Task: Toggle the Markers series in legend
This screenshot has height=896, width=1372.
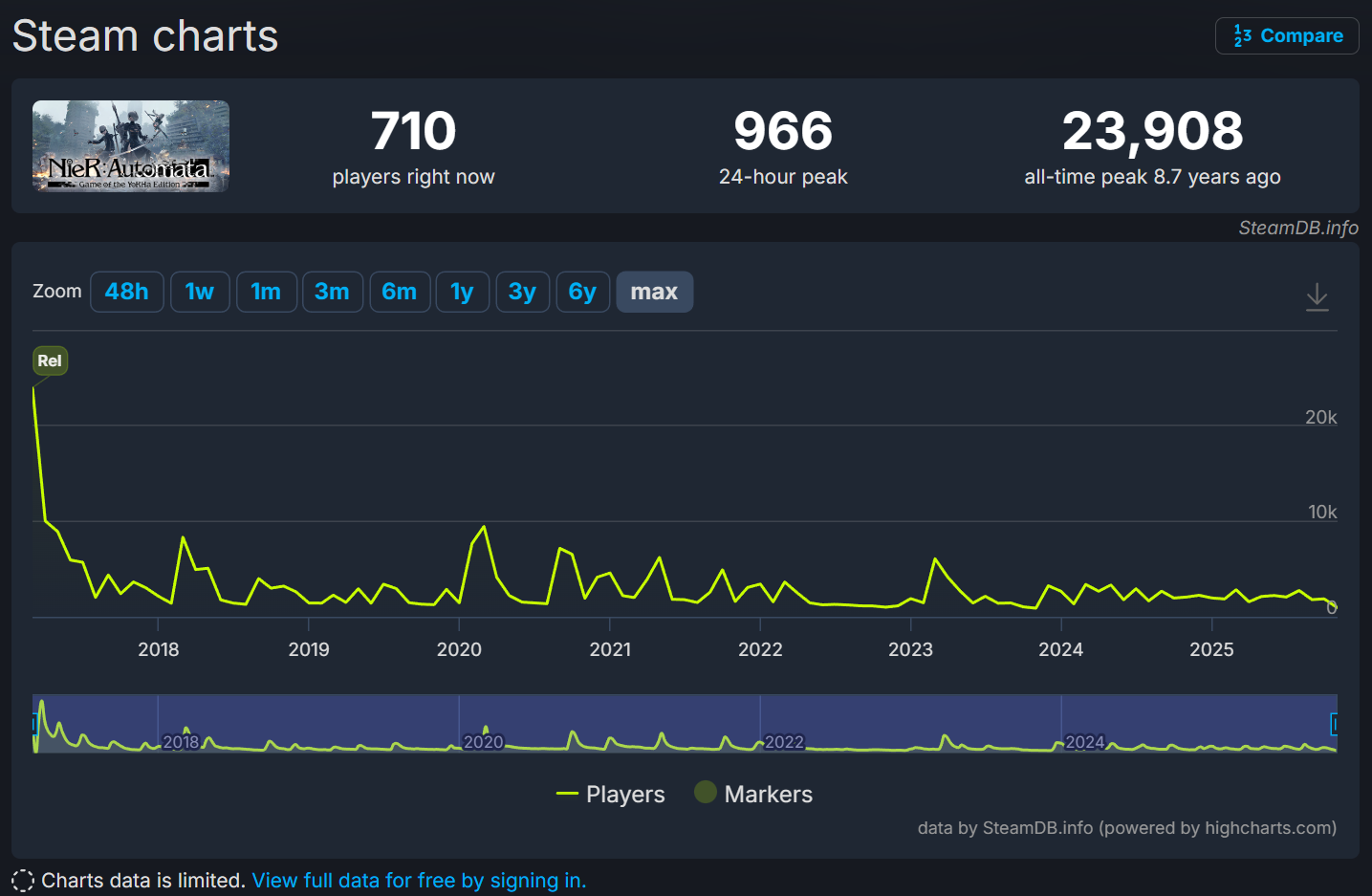Action: [x=753, y=794]
